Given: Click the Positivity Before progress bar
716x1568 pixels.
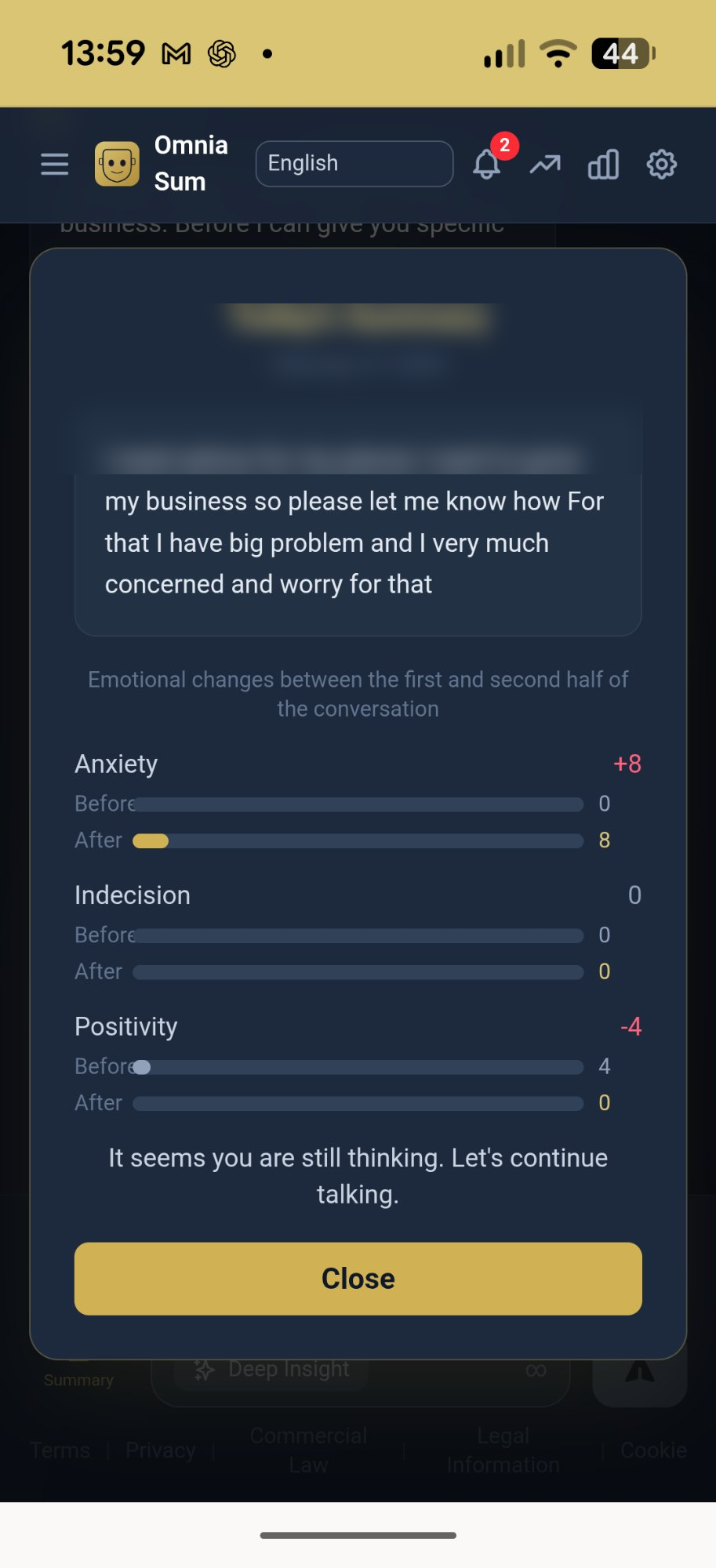Looking at the screenshot, I should pyautogui.click(x=358, y=1067).
